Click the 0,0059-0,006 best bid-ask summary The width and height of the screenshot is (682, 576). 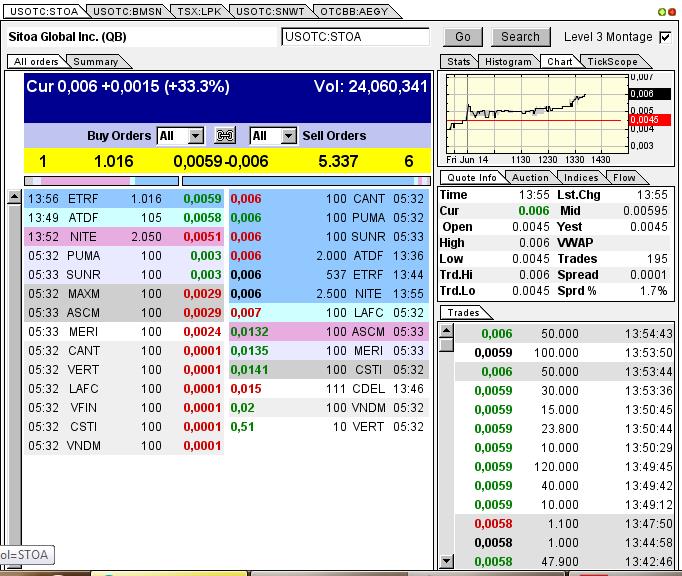(221, 161)
